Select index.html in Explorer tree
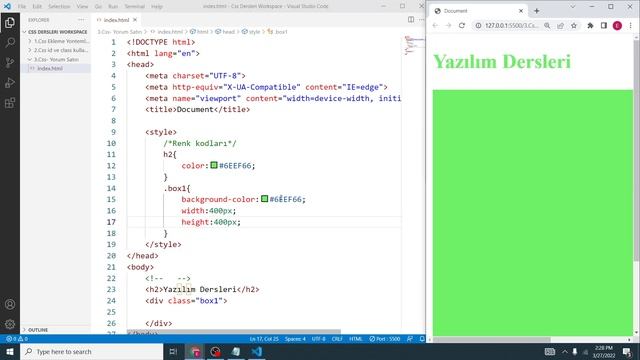The width and height of the screenshot is (640, 360). [55, 69]
